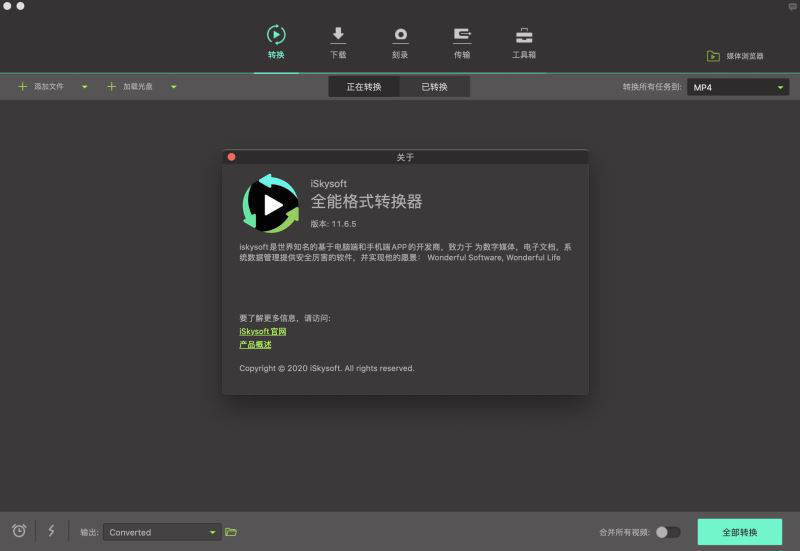Open the MP4 output format dropdown
Image resolution: width=800 pixels, height=551 pixels.
coord(738,87)
